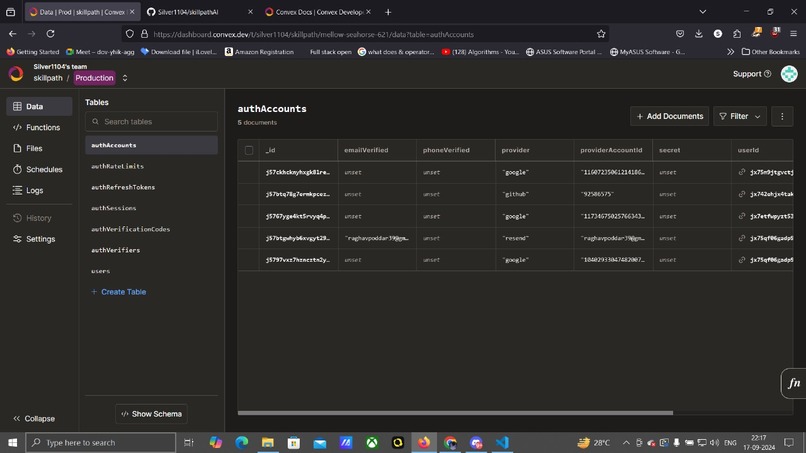
Task: Open Visual Studio Code from the taskbar
Action: [502, 442]
